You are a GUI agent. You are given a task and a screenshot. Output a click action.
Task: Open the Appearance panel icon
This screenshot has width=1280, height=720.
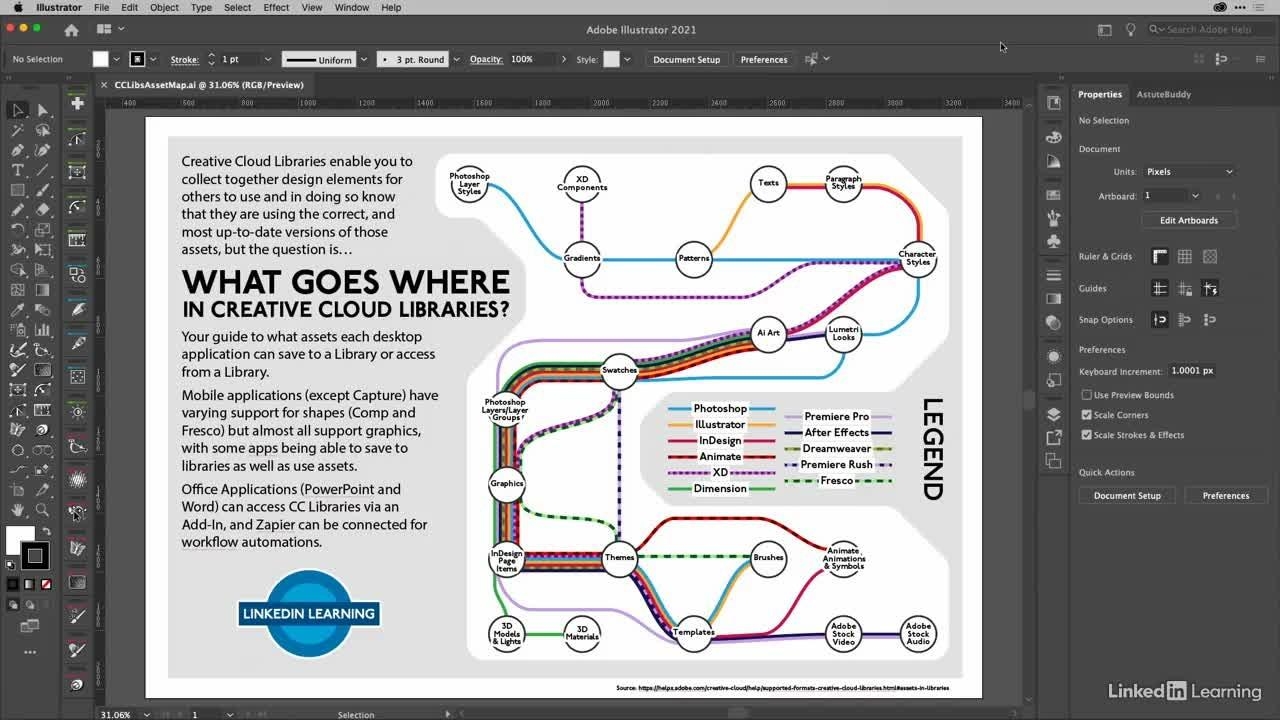(1053, 357)
